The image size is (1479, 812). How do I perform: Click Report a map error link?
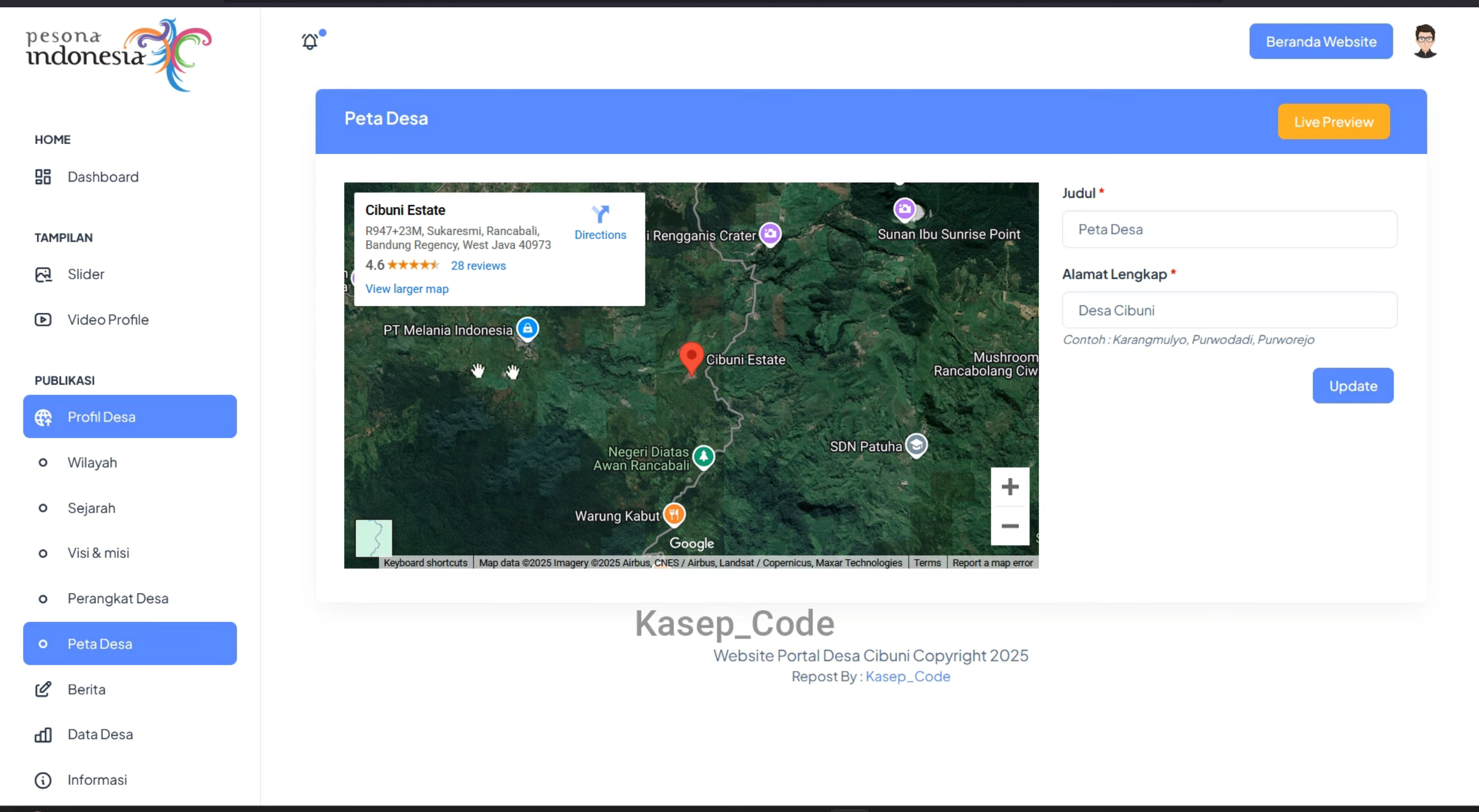992,563
